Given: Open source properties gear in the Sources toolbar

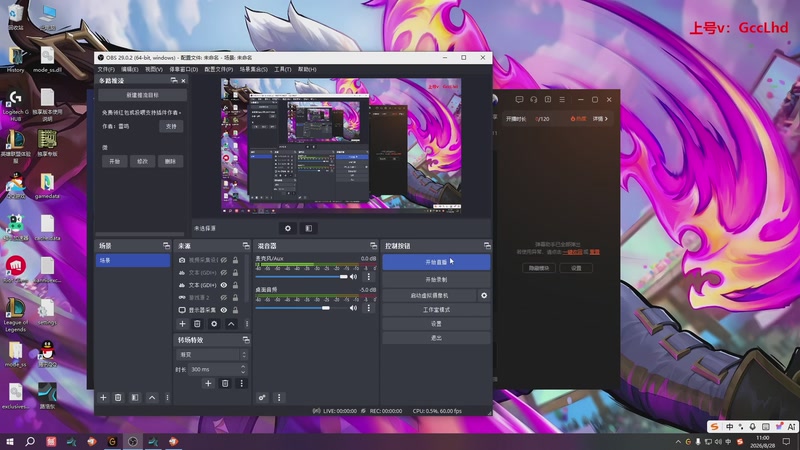Looking at the screenshot, I should [x=214, y=323].
